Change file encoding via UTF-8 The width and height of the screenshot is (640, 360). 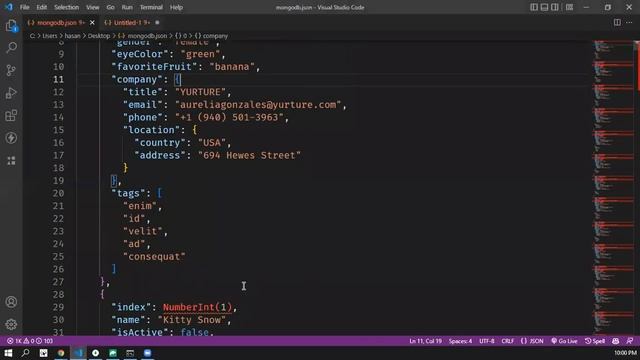[x=487, y=341]
